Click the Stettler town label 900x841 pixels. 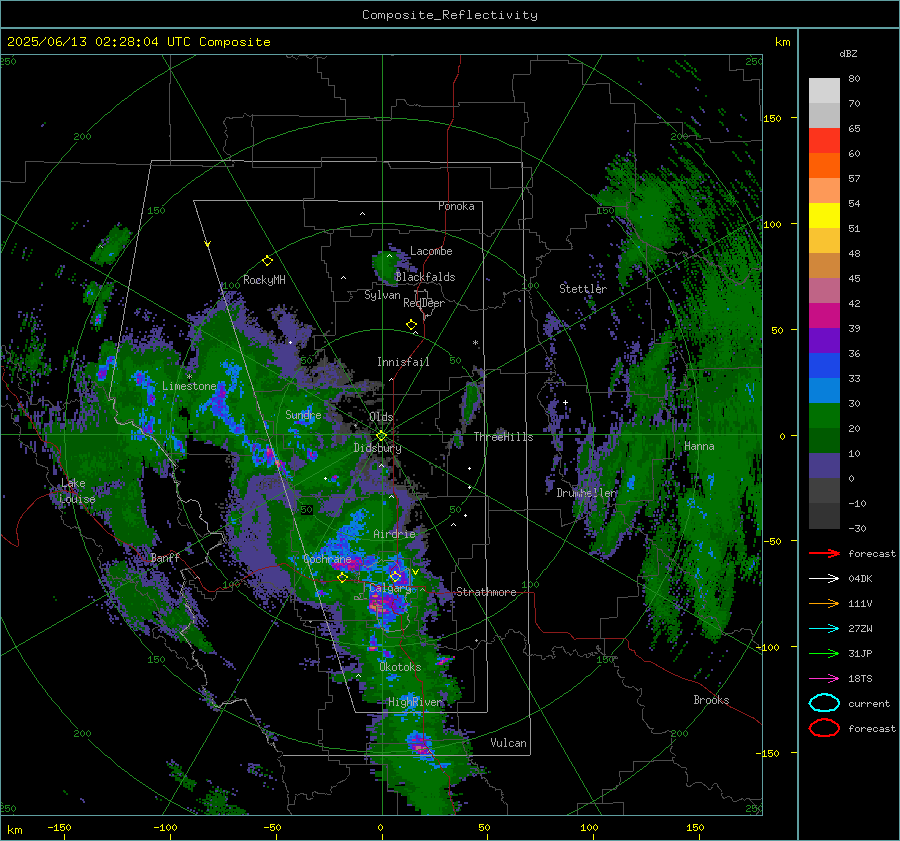(583, 289)
